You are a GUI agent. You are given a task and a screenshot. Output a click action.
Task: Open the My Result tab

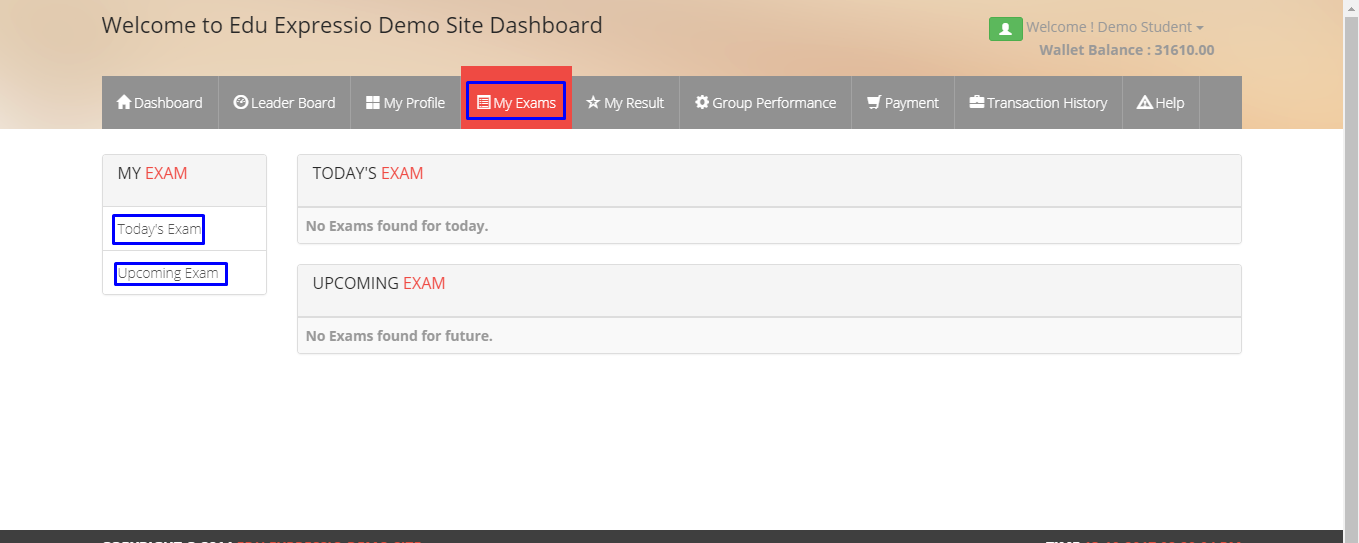625,102
